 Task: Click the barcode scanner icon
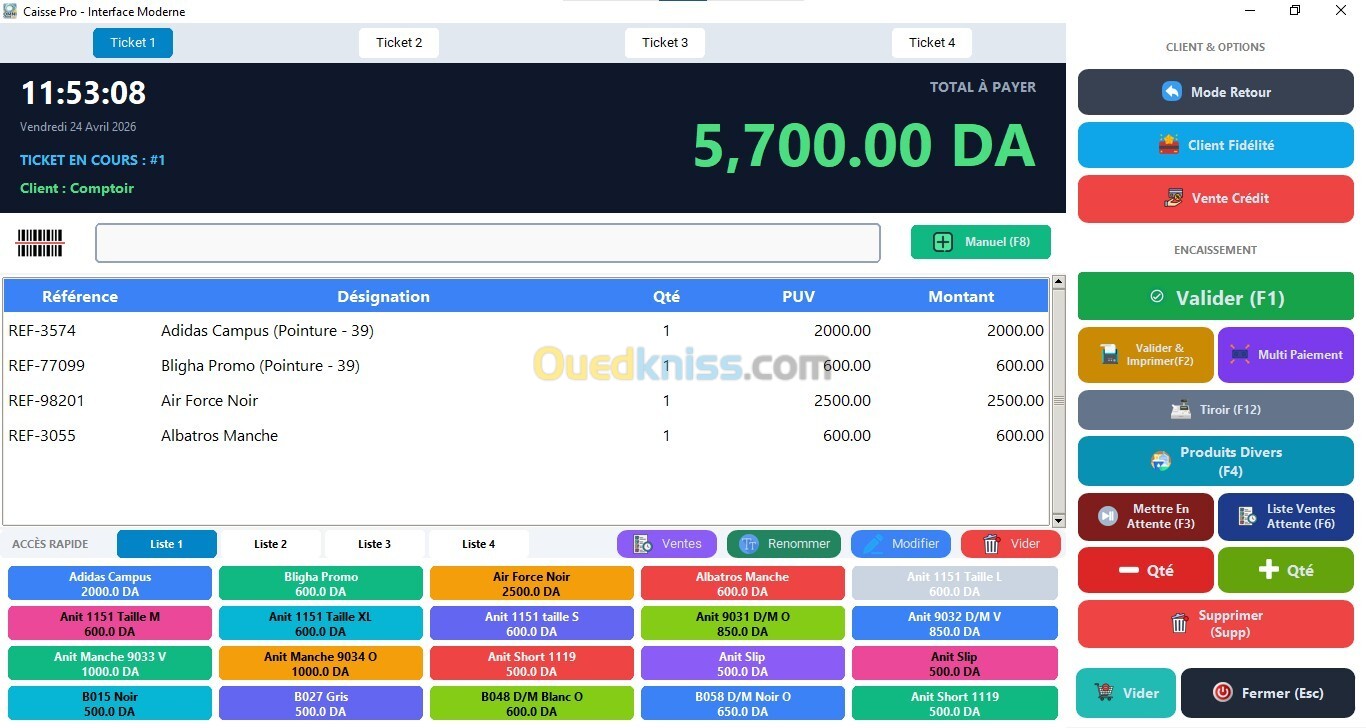click(40, 243)
